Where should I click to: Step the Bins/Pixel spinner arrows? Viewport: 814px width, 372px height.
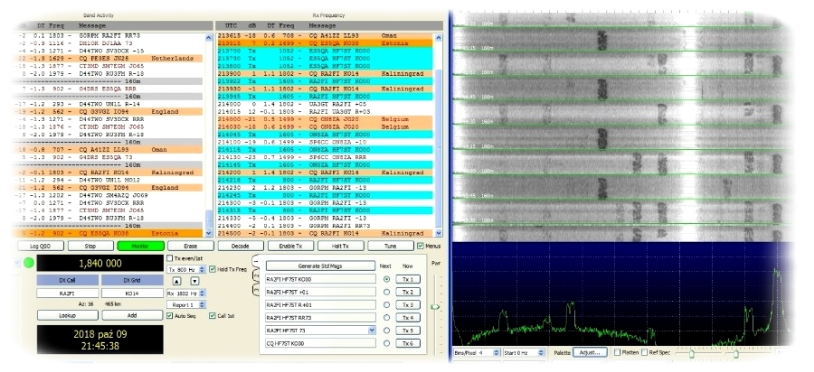497,353
